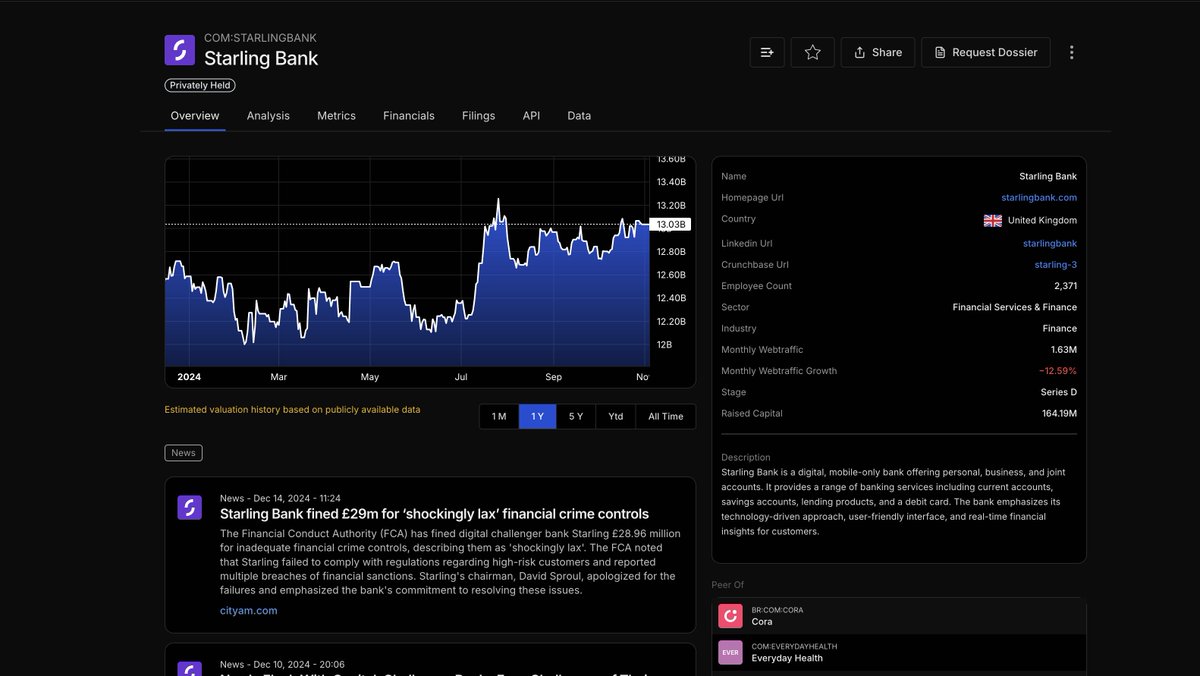1200x676 pixels.
Task: Open the Cora peer company row
Action: click(899, 616)
